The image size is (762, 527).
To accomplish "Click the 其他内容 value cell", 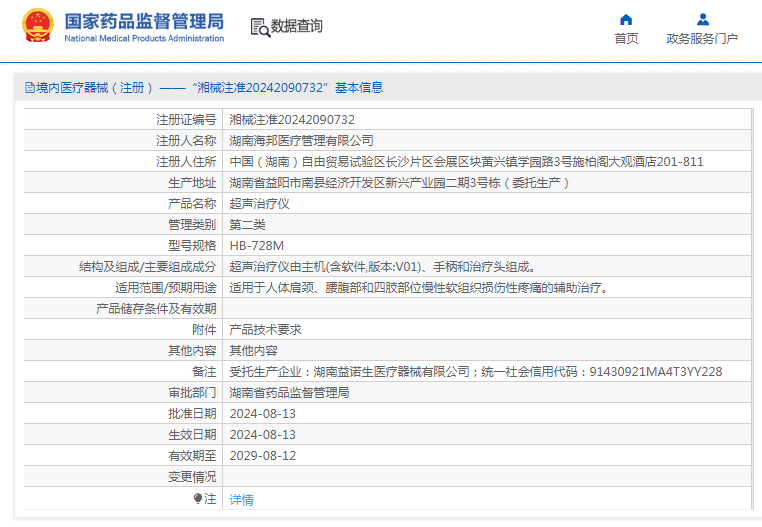I will 253,351.
